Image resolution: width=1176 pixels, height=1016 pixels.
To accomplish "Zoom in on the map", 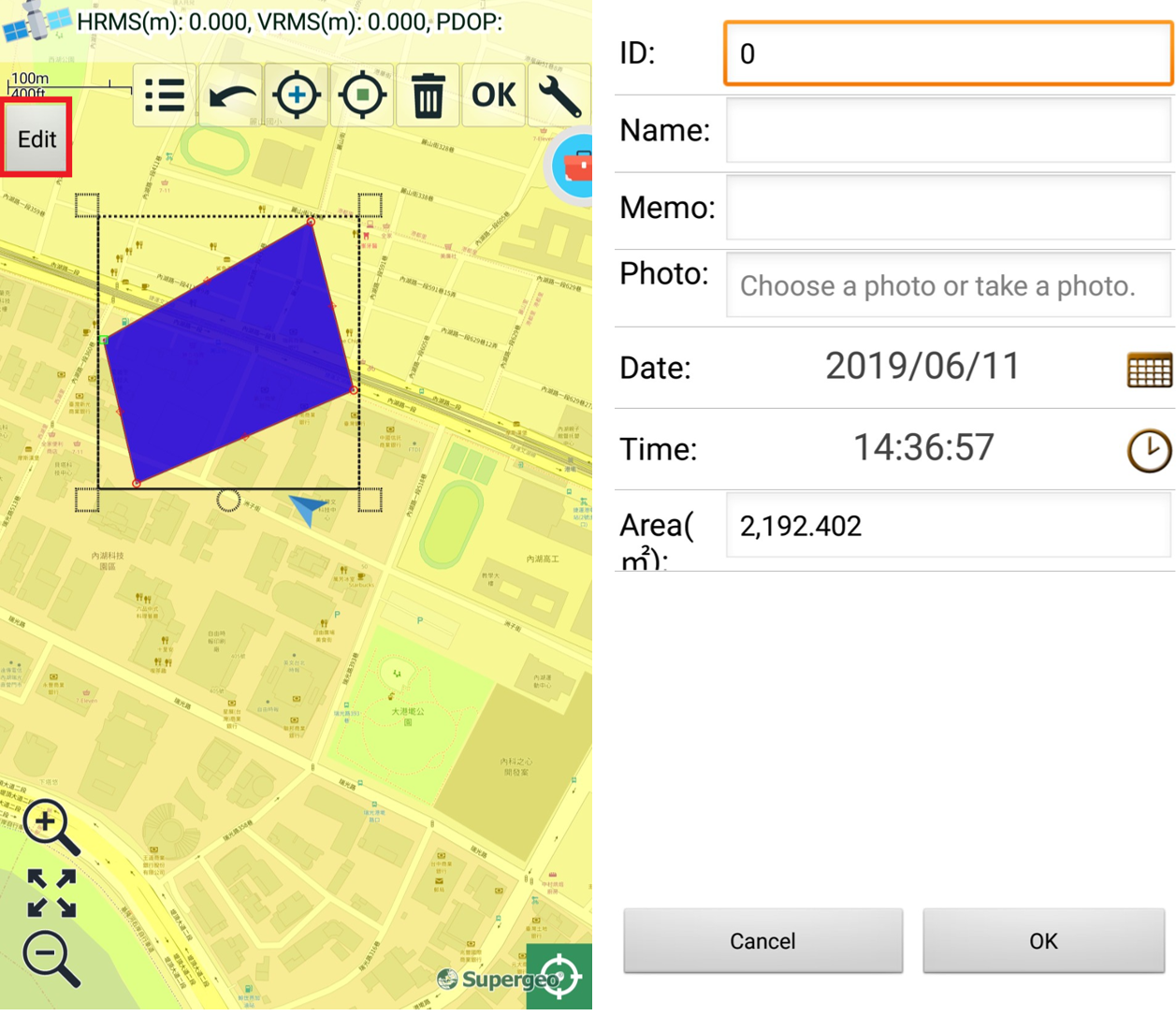I will click(x=51, y=827).
